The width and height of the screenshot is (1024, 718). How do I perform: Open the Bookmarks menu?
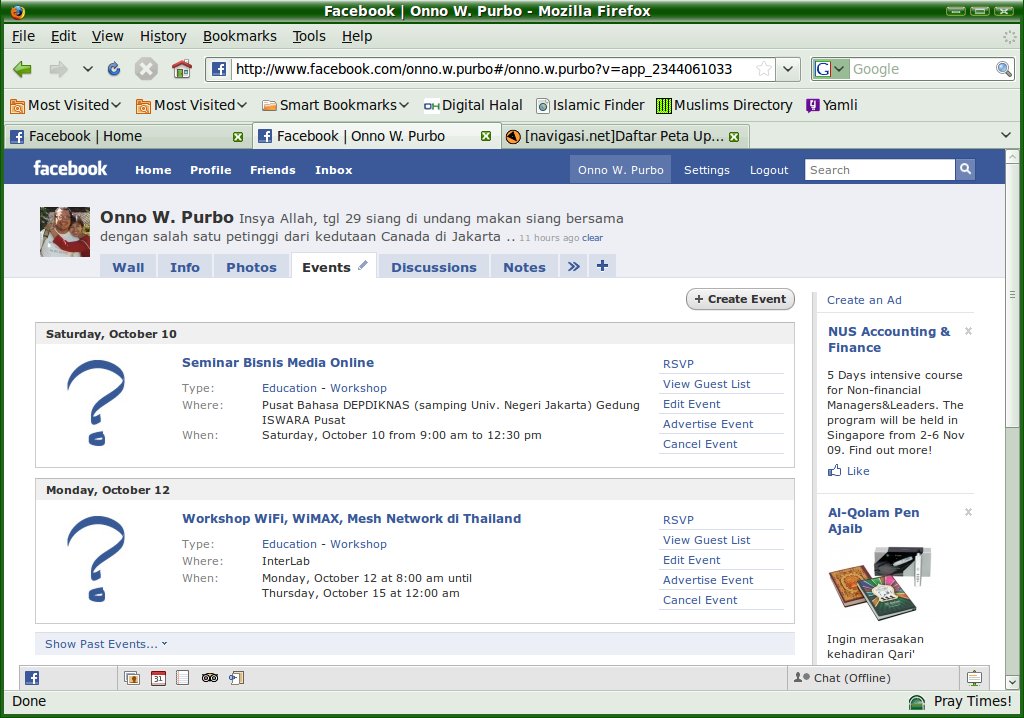pos(239,36)
